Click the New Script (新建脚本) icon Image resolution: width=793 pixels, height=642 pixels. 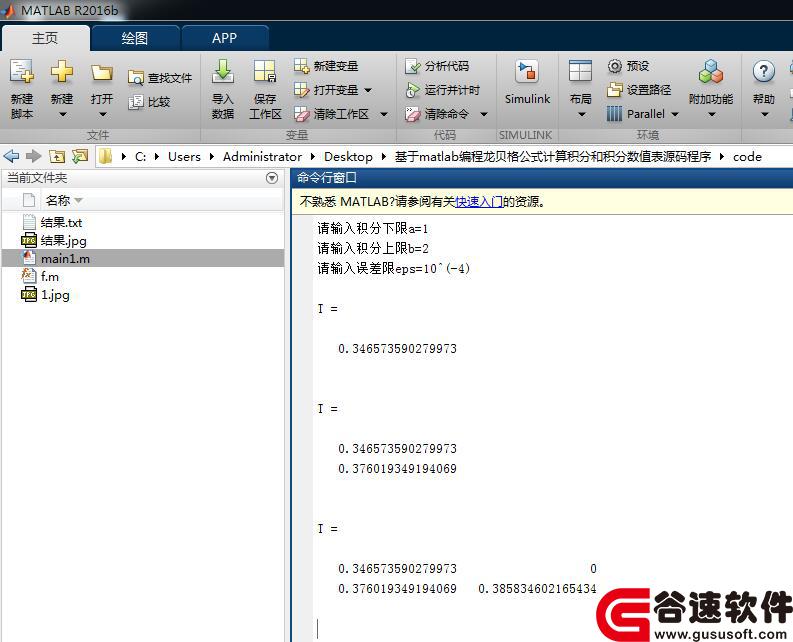22,72
